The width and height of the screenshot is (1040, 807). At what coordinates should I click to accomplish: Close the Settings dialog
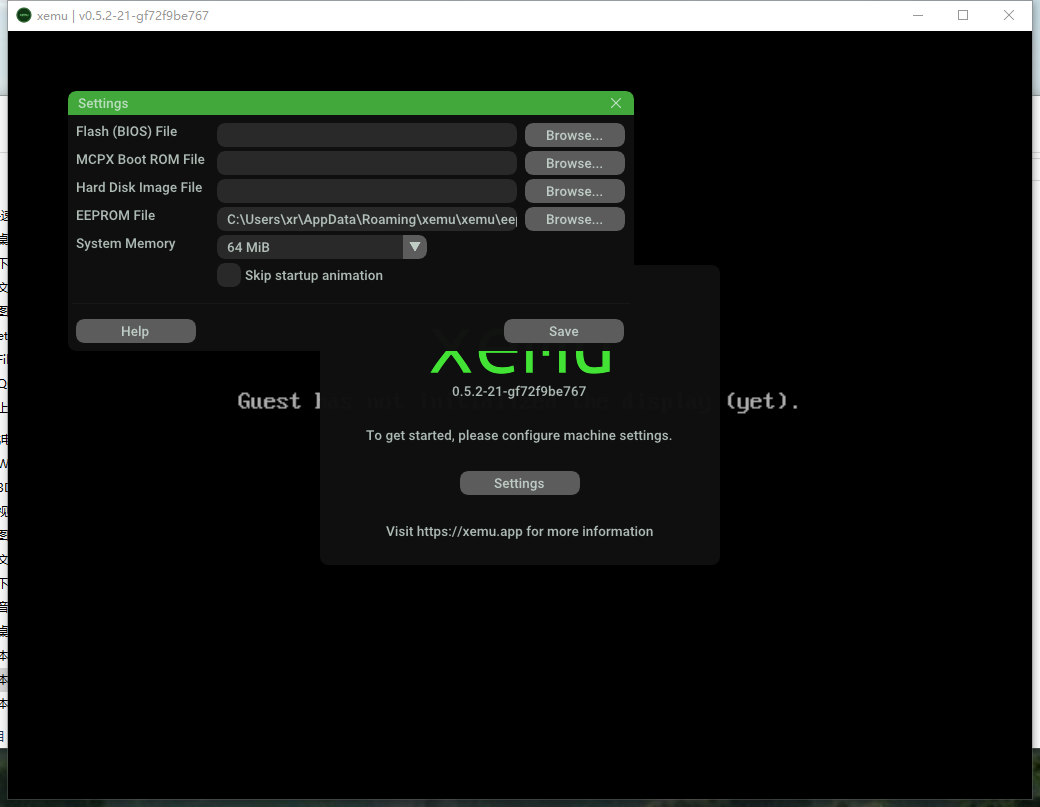(x=616, y=103)
